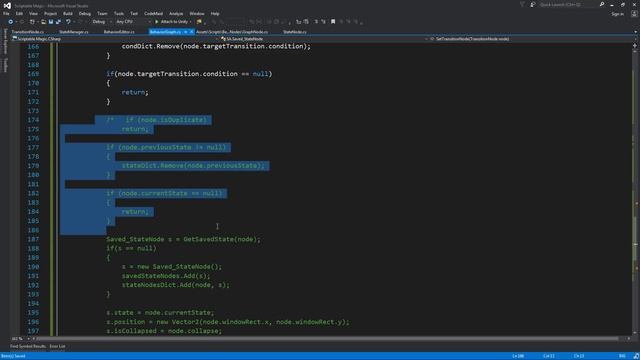Start debugging with green play icon
640x360 pixels.
tap(157, 22)
